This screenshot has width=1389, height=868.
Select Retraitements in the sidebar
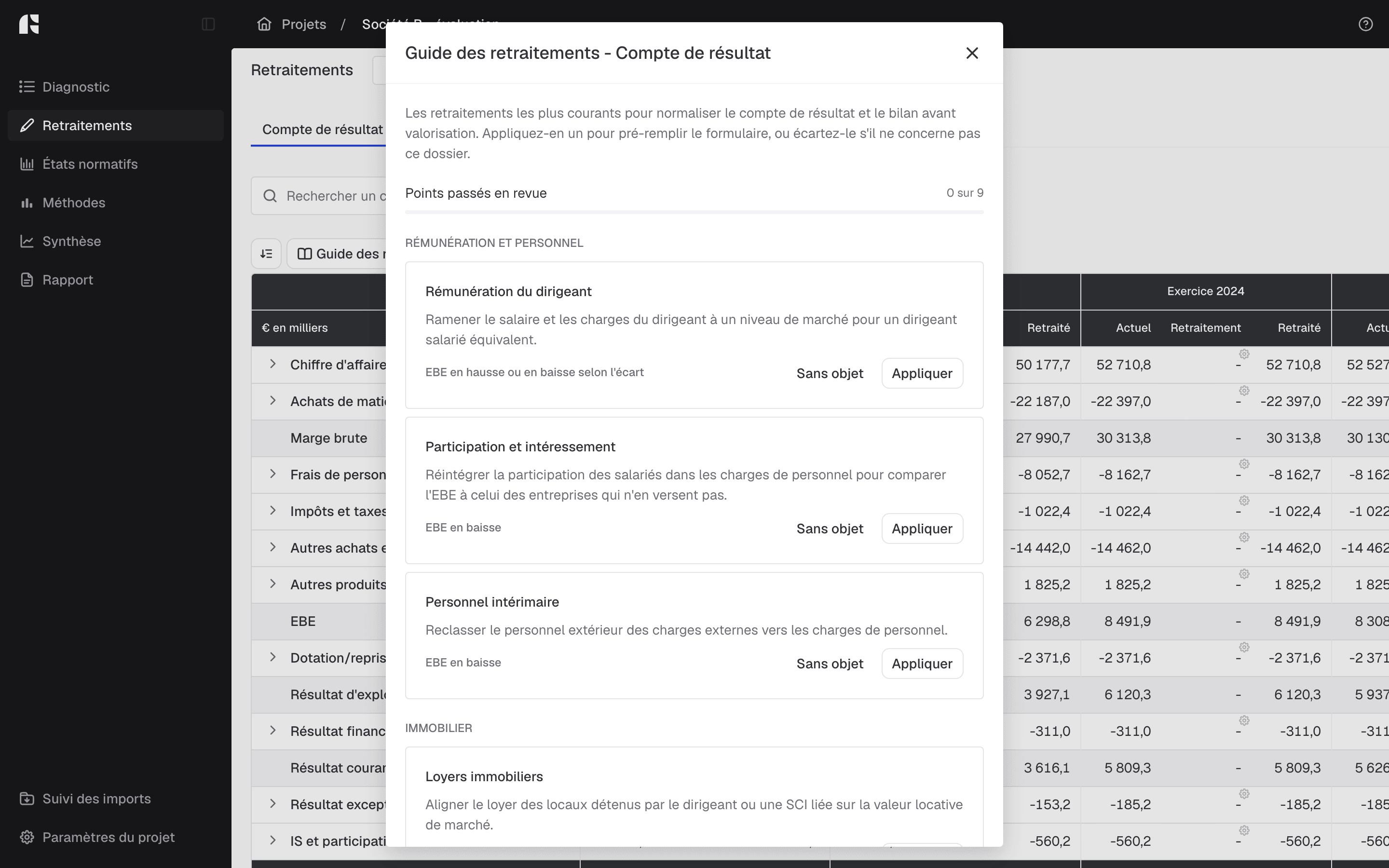point(116,125)
